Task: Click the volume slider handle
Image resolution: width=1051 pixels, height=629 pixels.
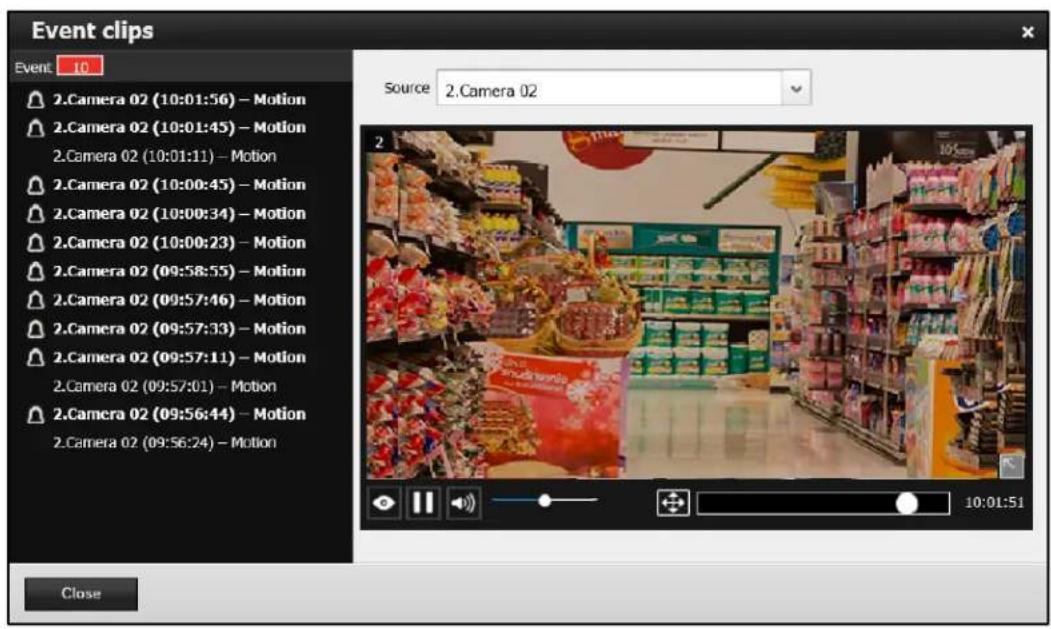Action: pos(545,500)
